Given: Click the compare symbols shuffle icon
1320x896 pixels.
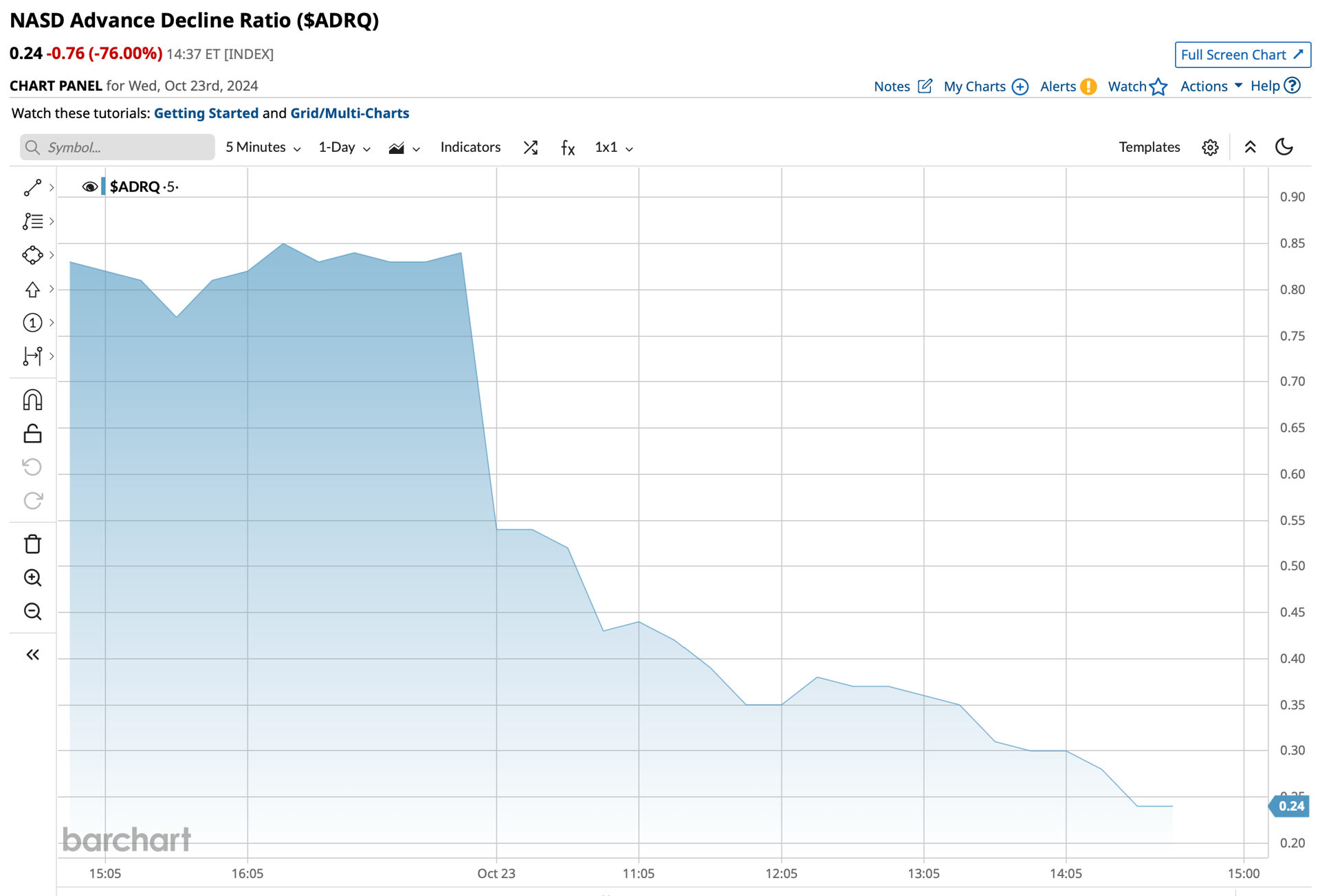Looking at the screenshot, I should (x=530, y=147).
